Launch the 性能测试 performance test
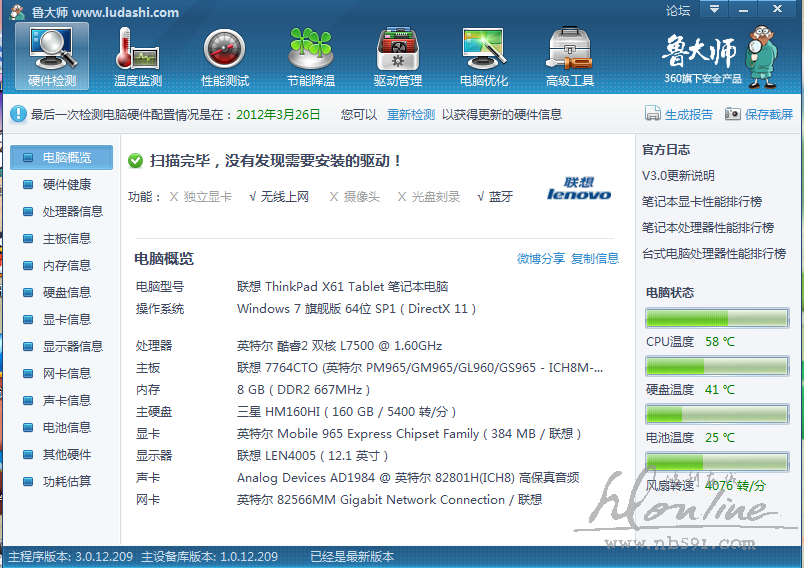This screenshot has width=804, height=568. pyautogui.click(x=225, y=56)
